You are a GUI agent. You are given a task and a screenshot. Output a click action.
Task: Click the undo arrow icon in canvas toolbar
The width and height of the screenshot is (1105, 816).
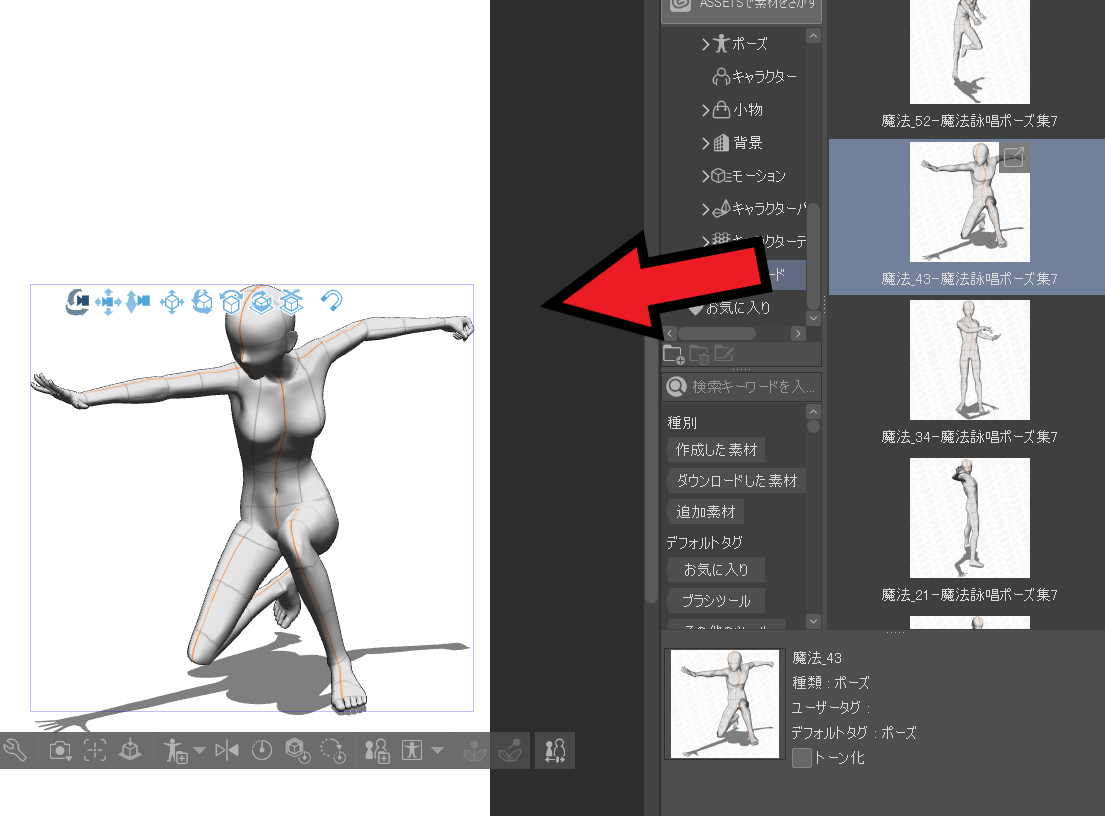tap(330, 300)
